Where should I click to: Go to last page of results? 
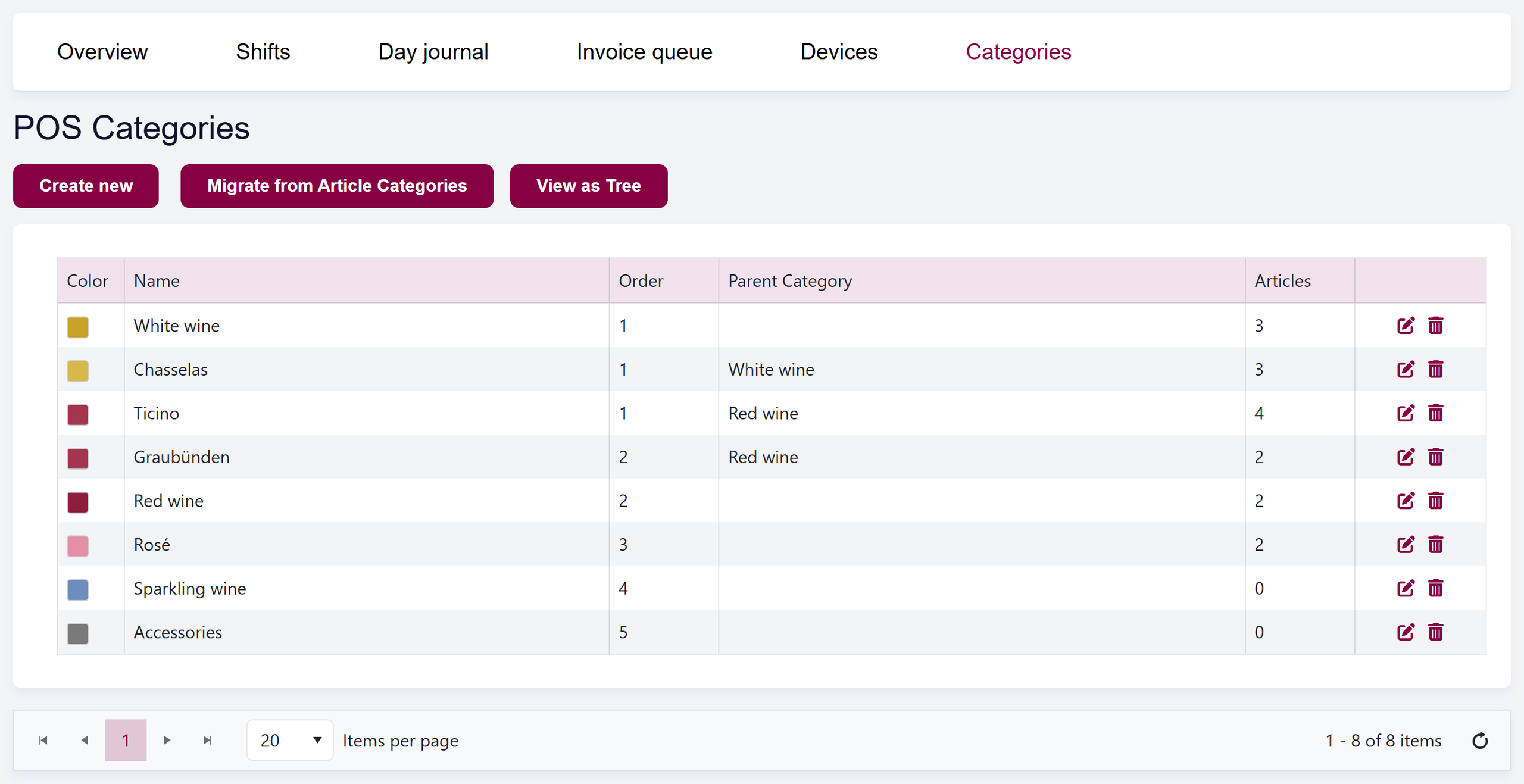click(x=208, y=740)
